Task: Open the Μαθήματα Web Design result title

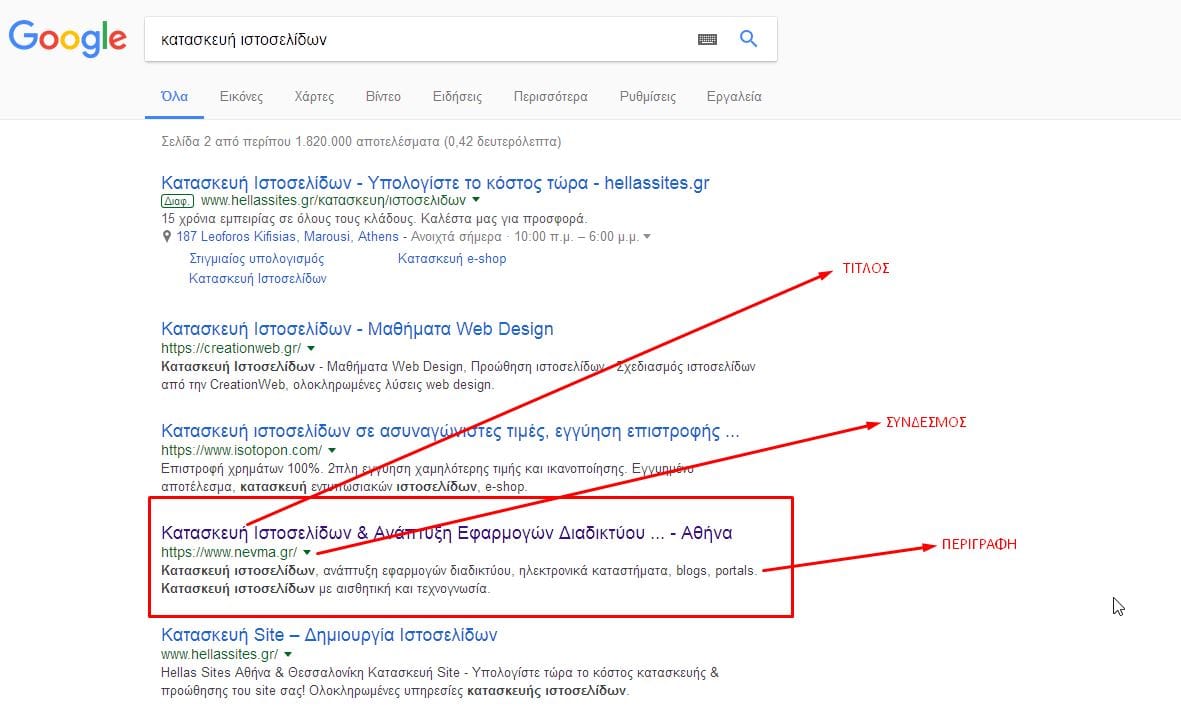Action: click(x=357, y=329)
